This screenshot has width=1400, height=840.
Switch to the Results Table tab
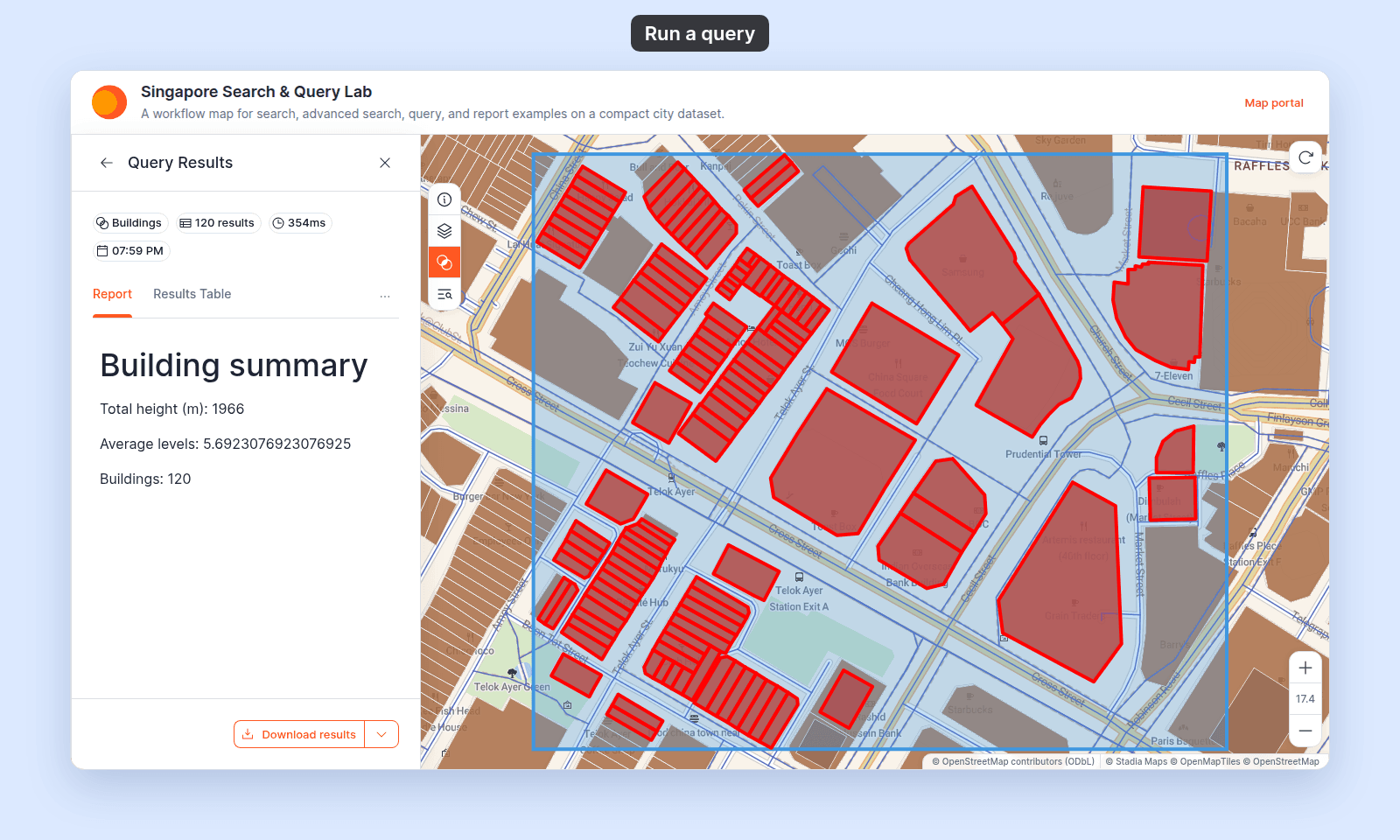pos(192,294)
